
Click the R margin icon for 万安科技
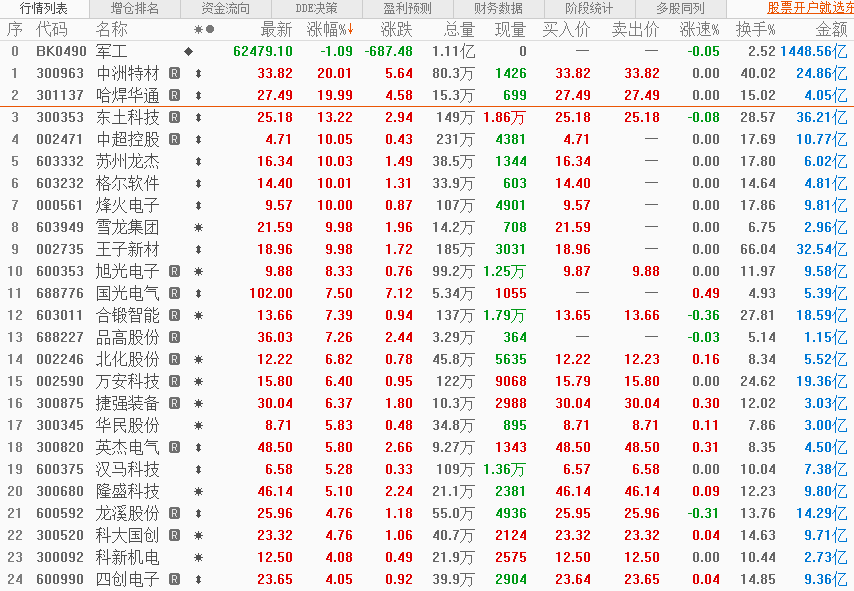pos(174,381)
